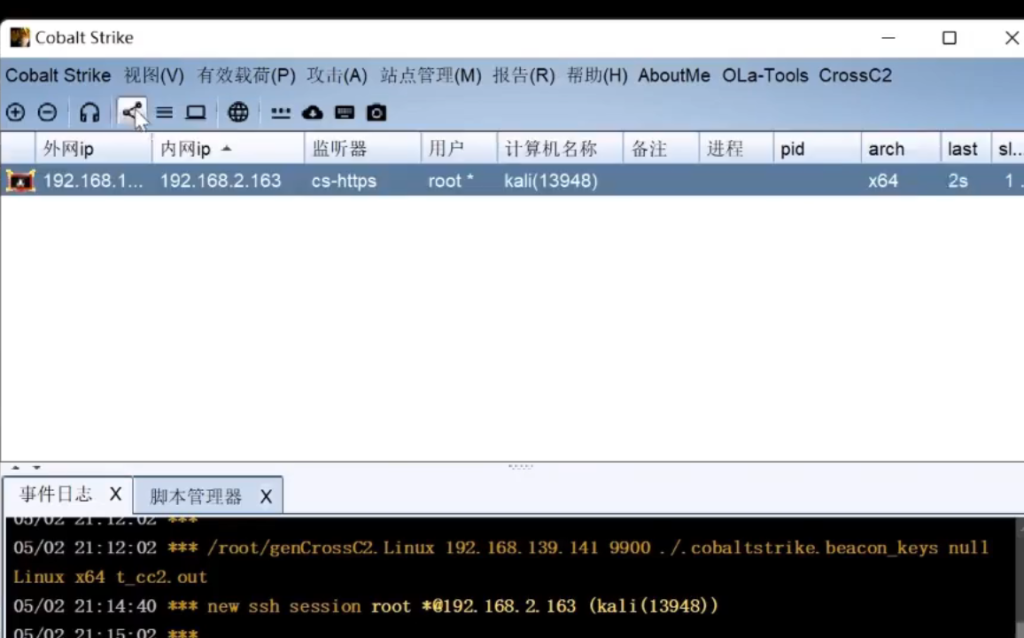Open the AboutMe menu
Screen dimensions: 1024x638
pos(674,75)
